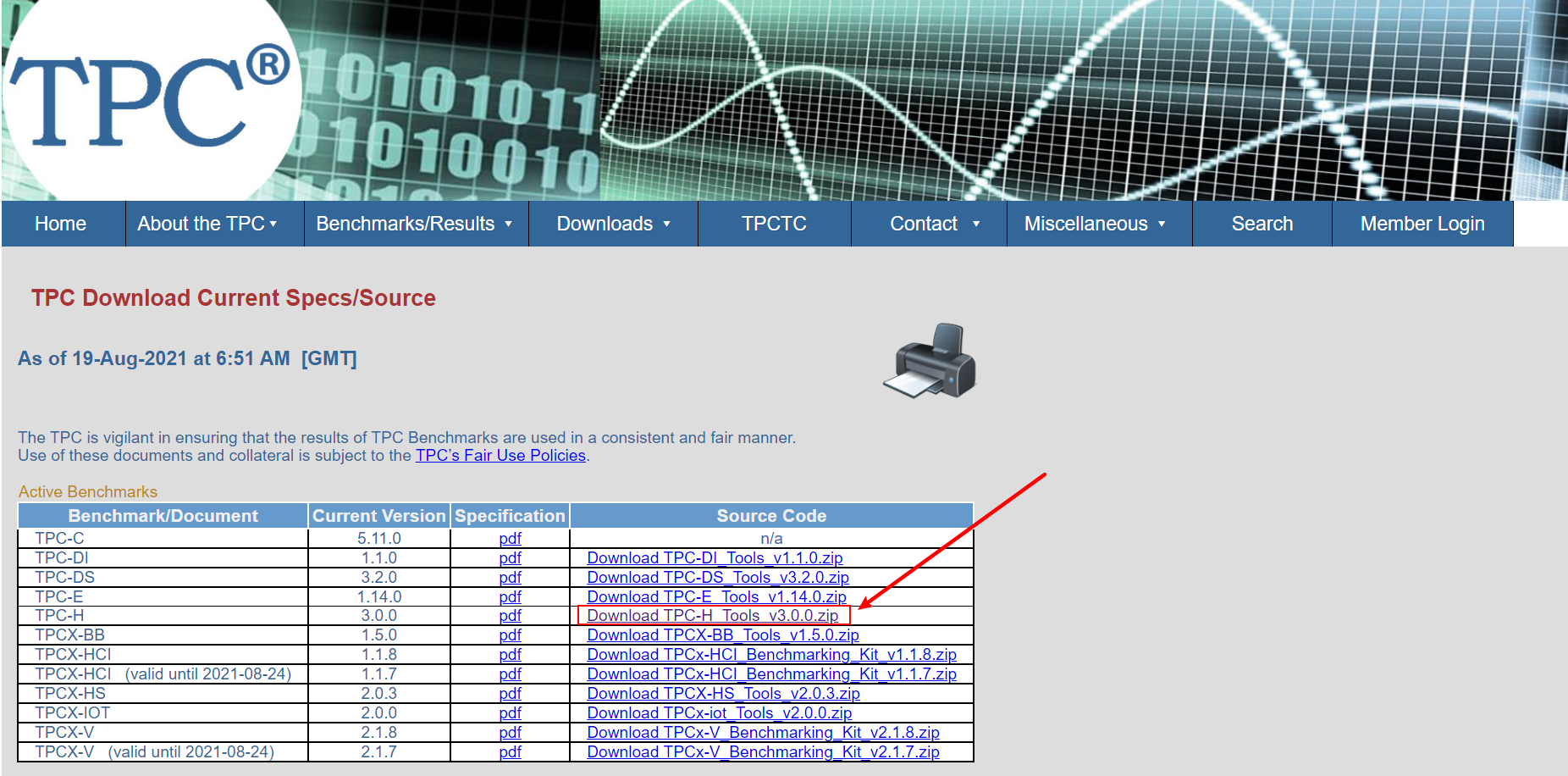Screen dimensions: 1568x776
Task: Download TPCx-HCI Benchmarking Kit v1.1.8 zip
Action: tap(771, 655)
